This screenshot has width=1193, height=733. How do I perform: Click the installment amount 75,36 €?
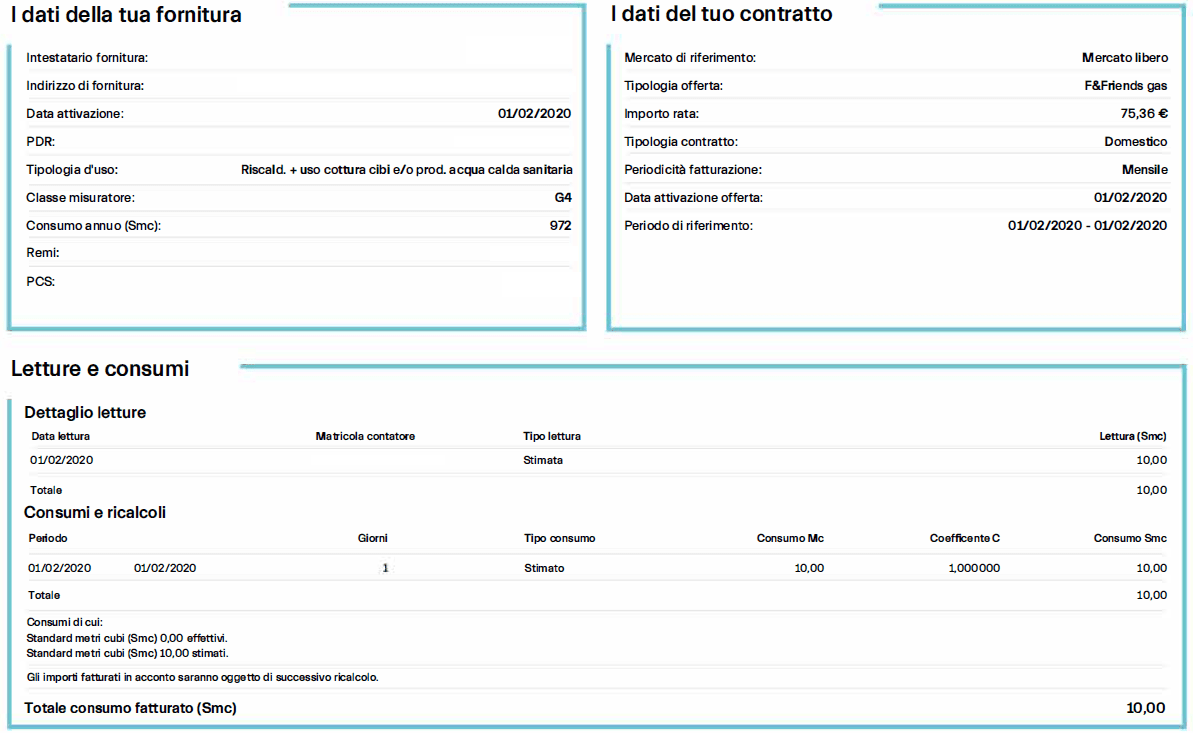coord(1143,114)
